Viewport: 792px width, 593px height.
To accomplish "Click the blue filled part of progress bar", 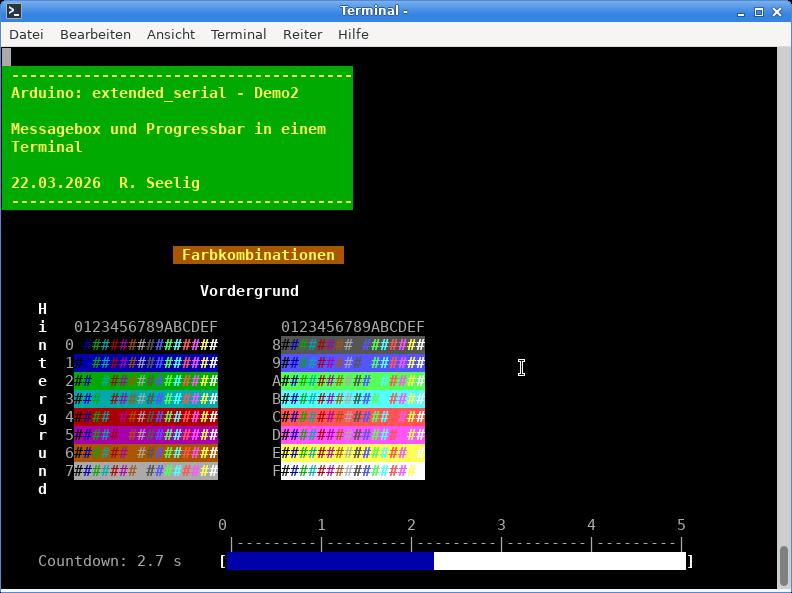I will pyautogui.click(x=330, y=561).
